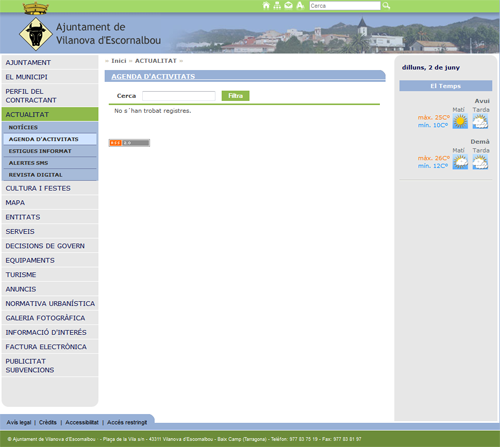Focus the Cerca filter text field
The width and height of the screenshot is (500, 447).
click(x=179, y=96)
